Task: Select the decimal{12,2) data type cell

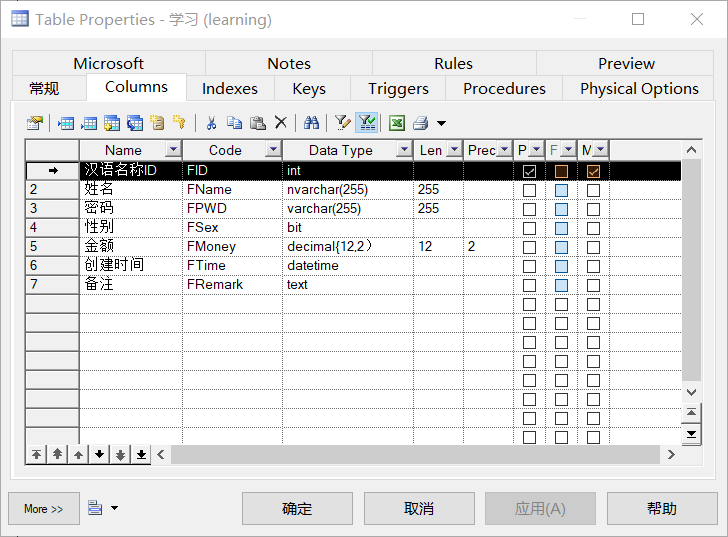Action: 348,246
